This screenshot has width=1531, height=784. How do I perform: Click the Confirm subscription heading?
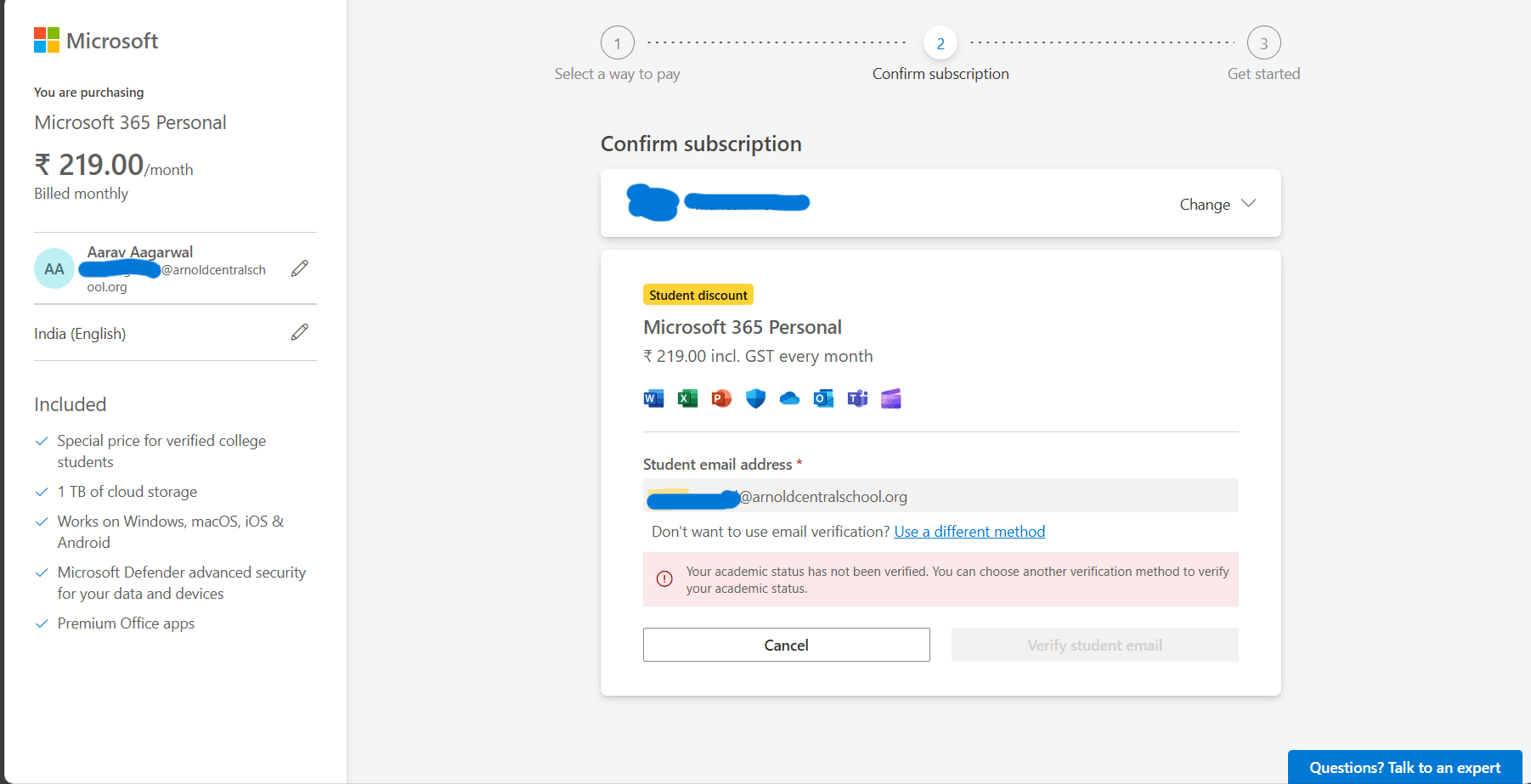(701, 144)
